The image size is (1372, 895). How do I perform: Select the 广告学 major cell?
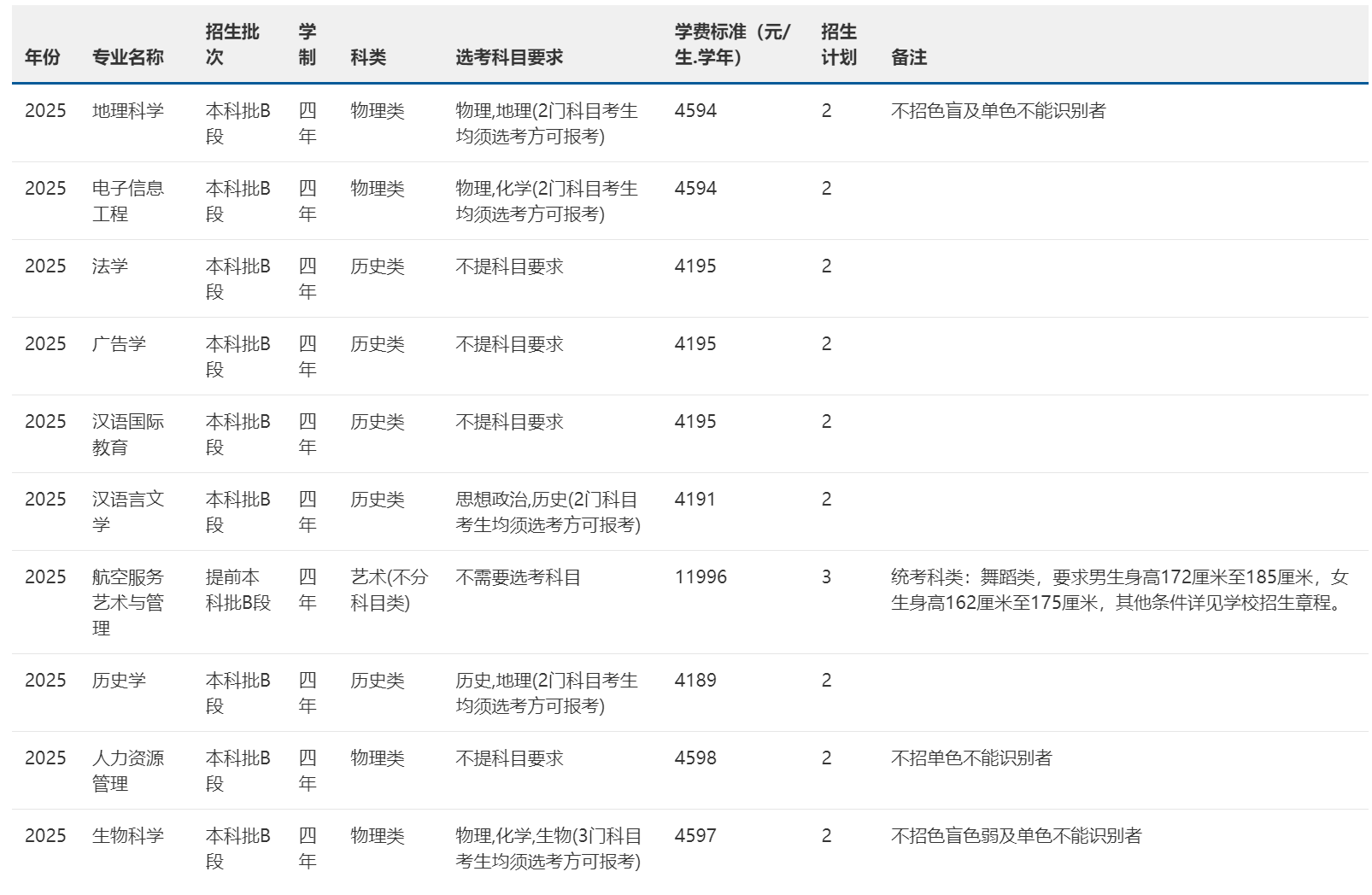(119, 344)
